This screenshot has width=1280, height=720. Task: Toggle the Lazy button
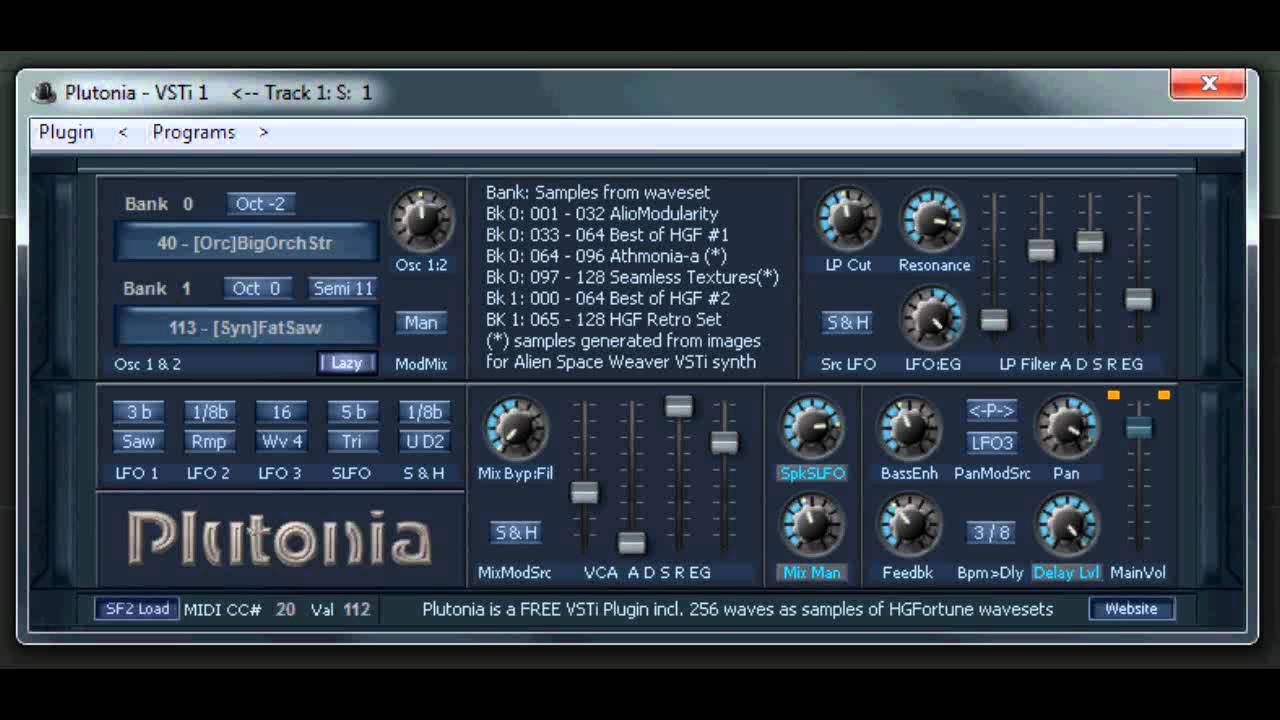click(347, 363)
